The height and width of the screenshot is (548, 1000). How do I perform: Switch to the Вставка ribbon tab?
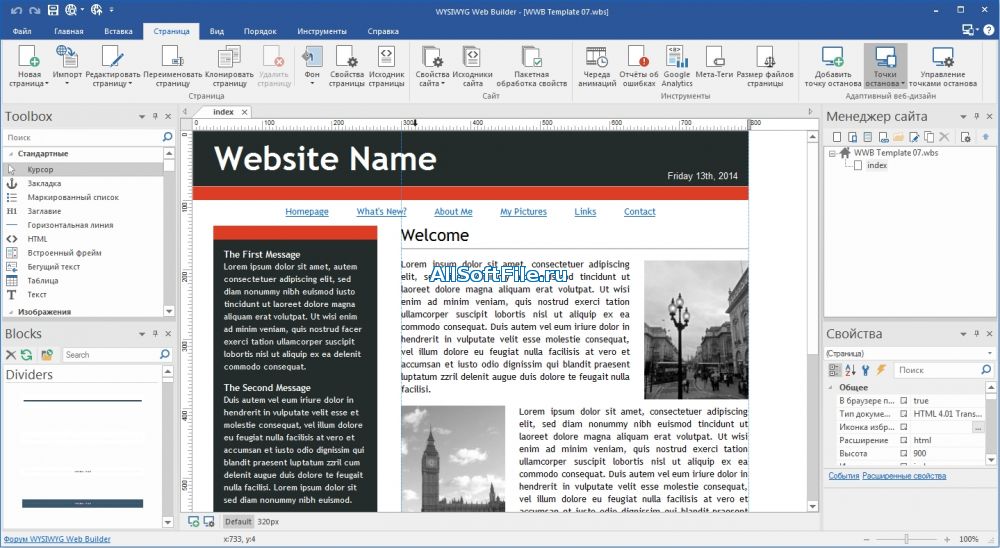point(119,31)
